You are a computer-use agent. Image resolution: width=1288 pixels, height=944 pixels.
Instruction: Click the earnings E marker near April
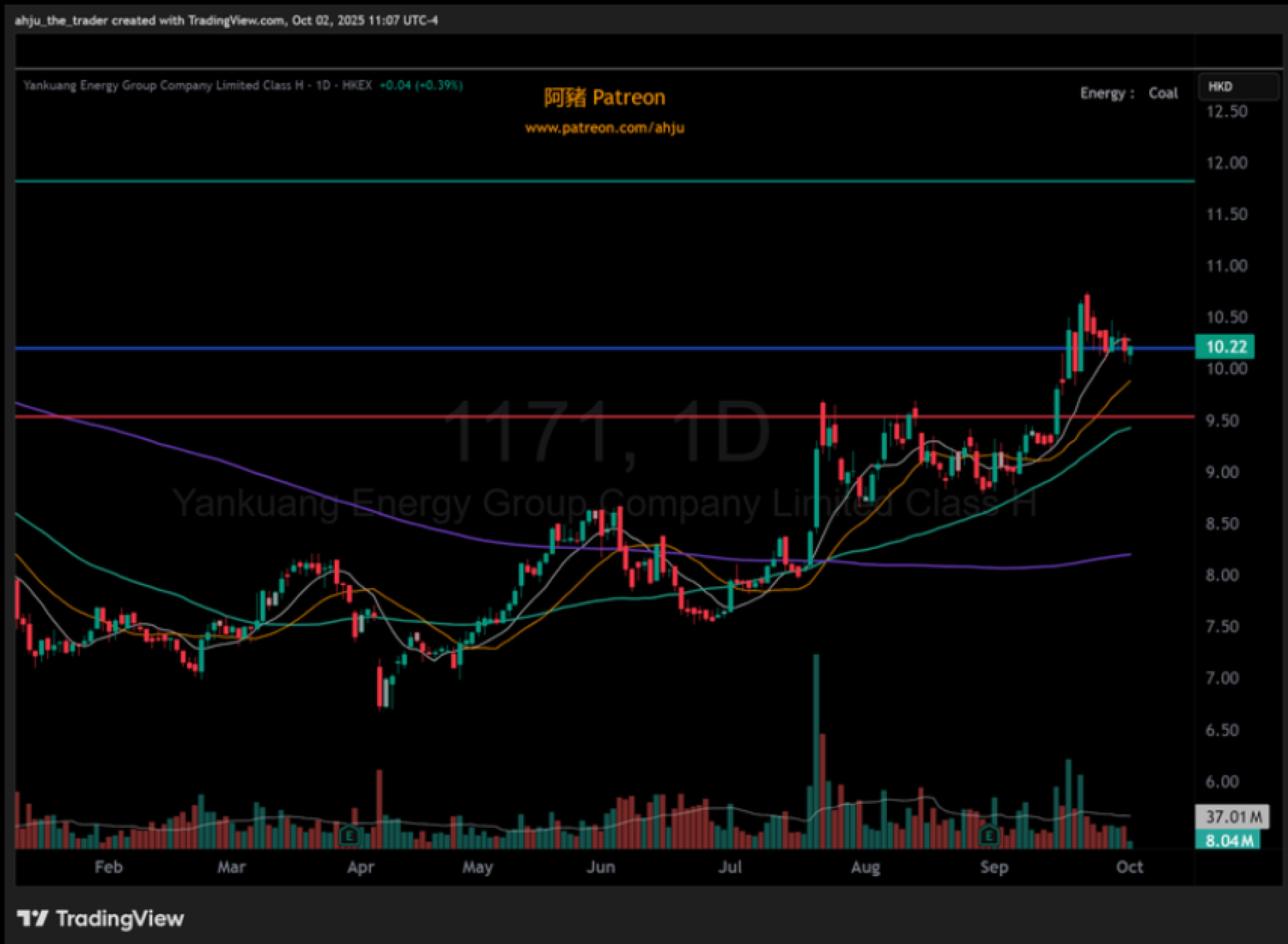[349, 835]
